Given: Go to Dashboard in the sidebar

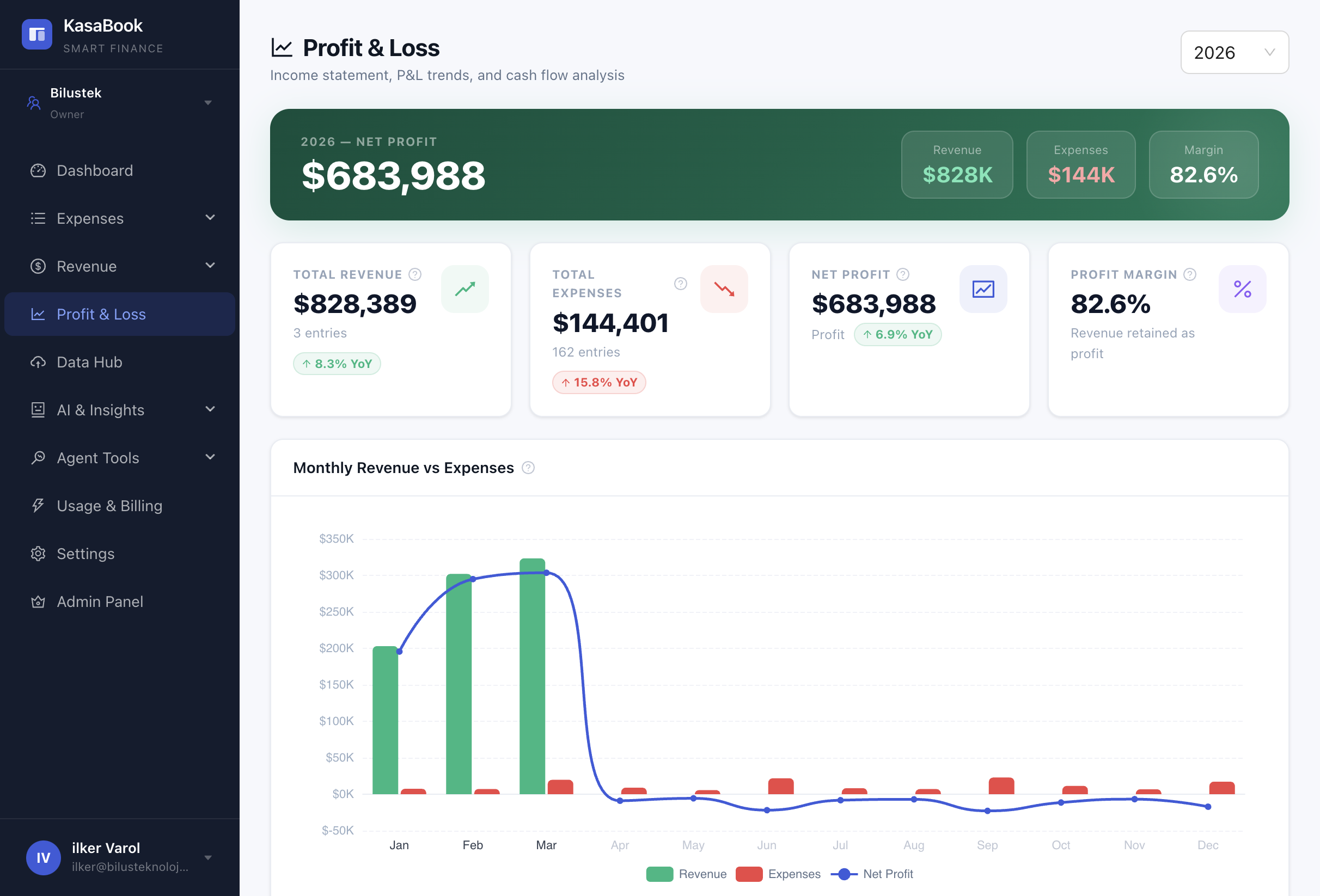Looking at the screenshot, I should 95,170.
